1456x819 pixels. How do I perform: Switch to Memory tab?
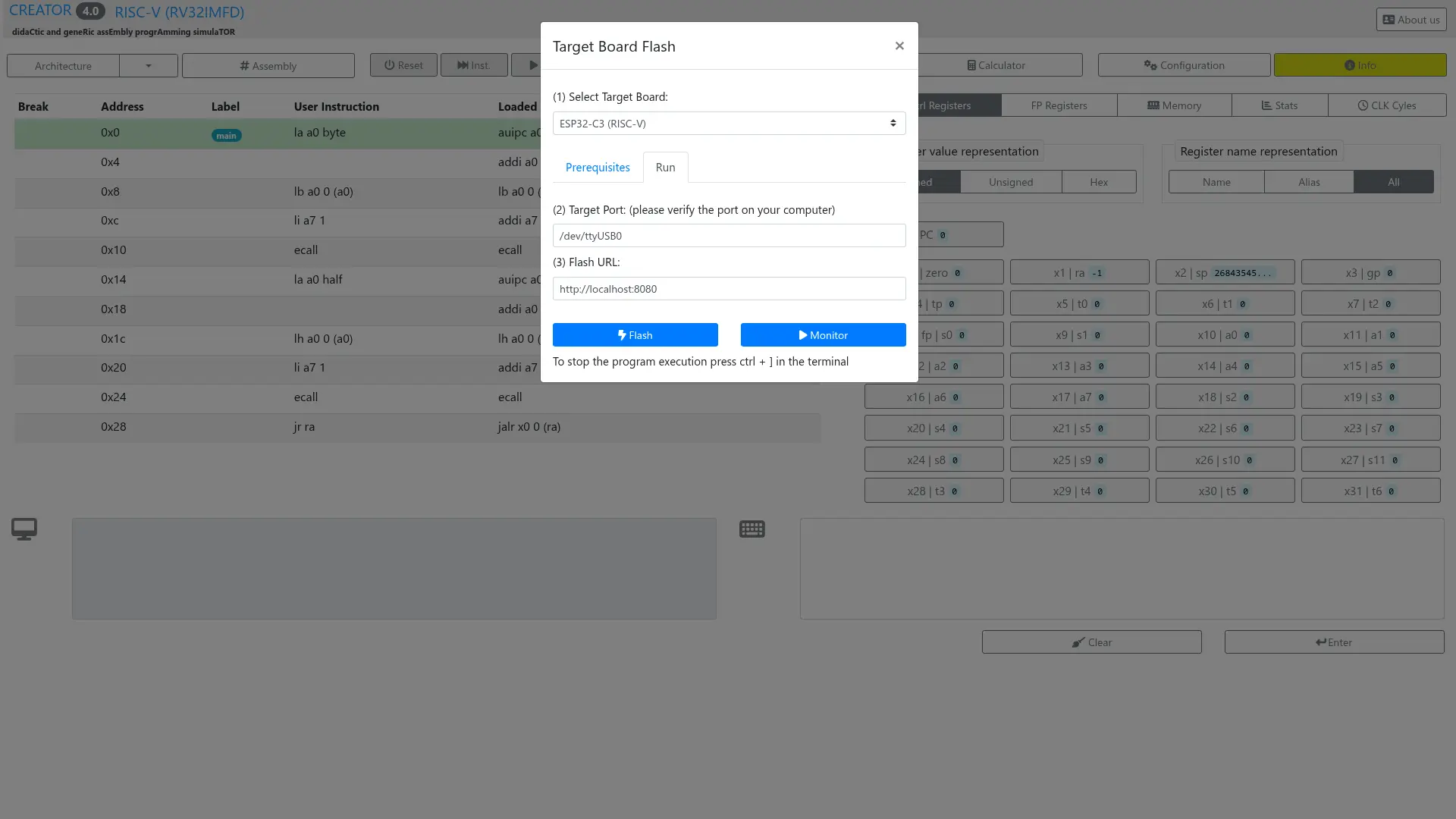click(x=1174, y=105)
